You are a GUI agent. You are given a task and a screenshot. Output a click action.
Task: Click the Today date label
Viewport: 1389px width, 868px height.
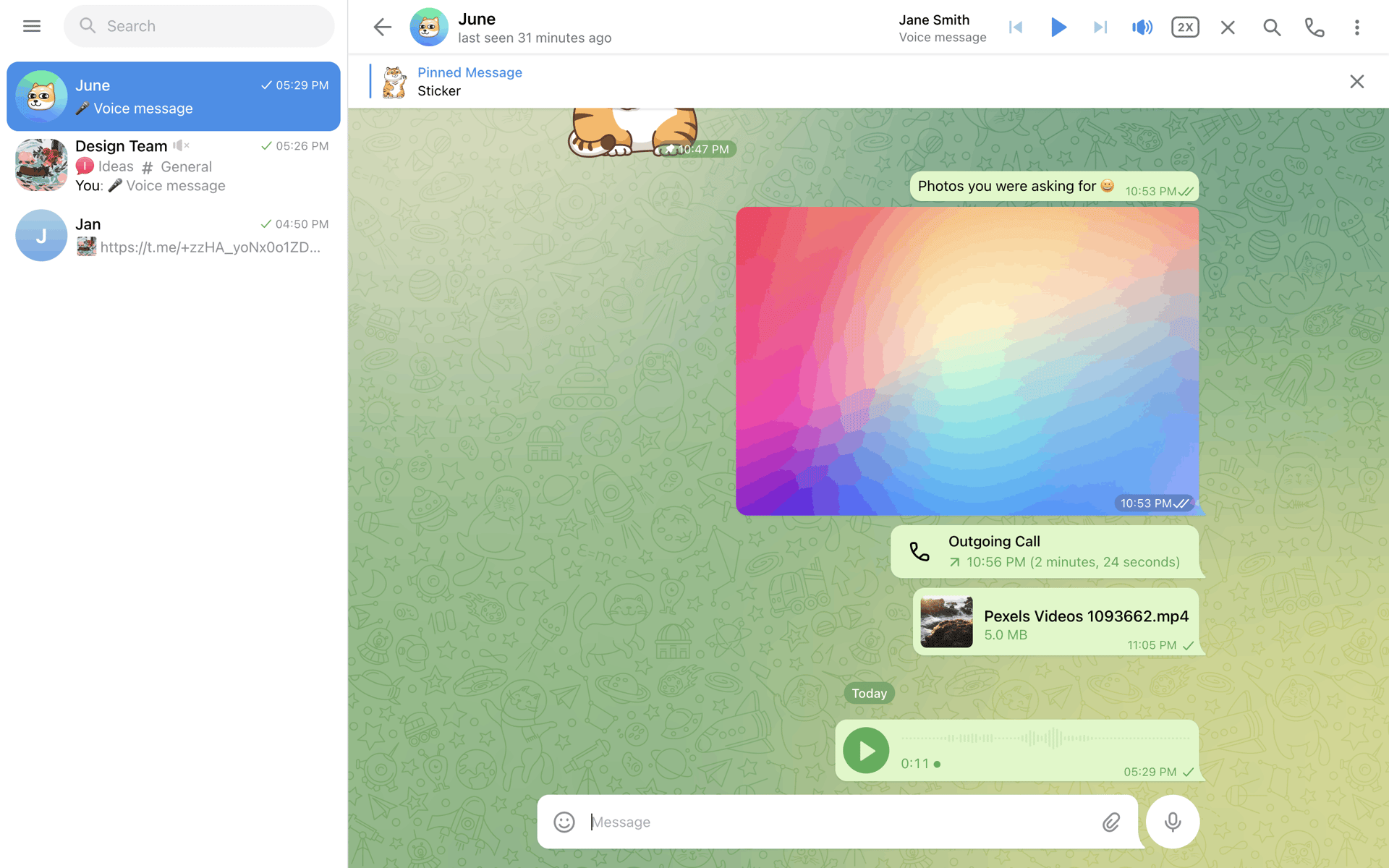pos(869,693)
